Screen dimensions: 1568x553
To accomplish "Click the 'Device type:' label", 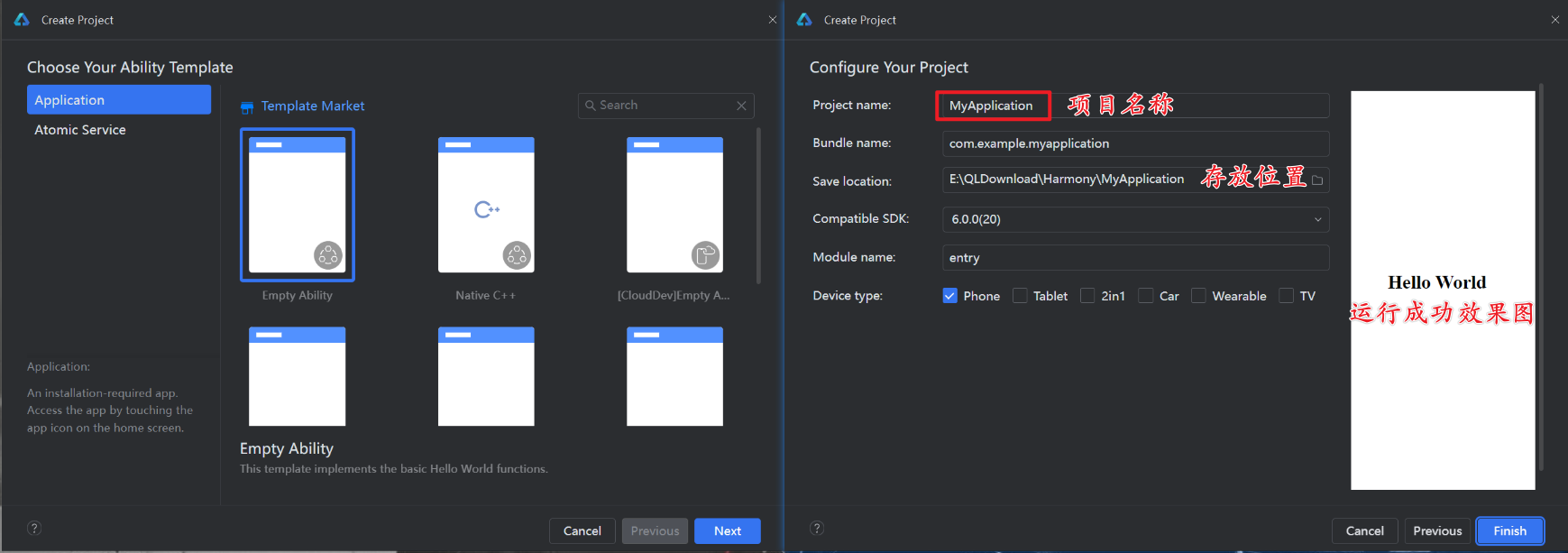I will click(x=848, y=296).
